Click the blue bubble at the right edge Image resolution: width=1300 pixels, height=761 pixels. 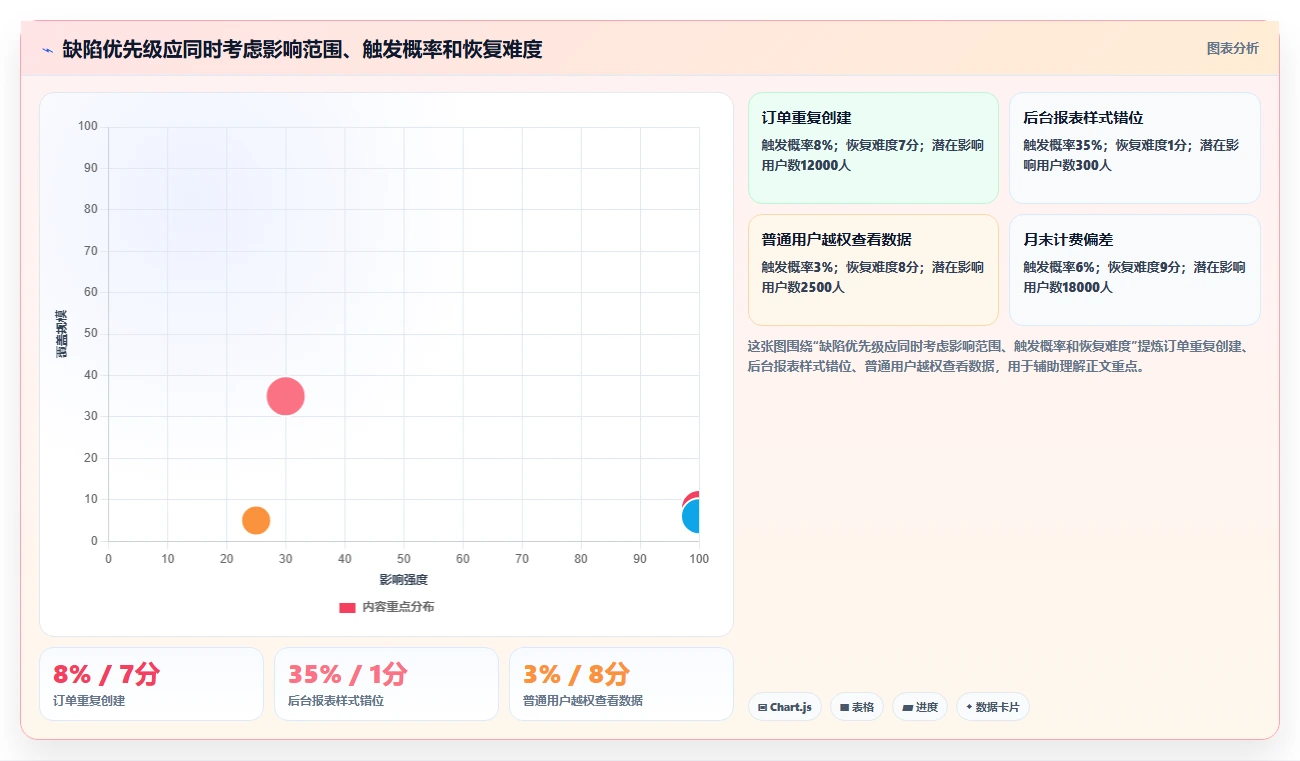click(x=692, y=517)
